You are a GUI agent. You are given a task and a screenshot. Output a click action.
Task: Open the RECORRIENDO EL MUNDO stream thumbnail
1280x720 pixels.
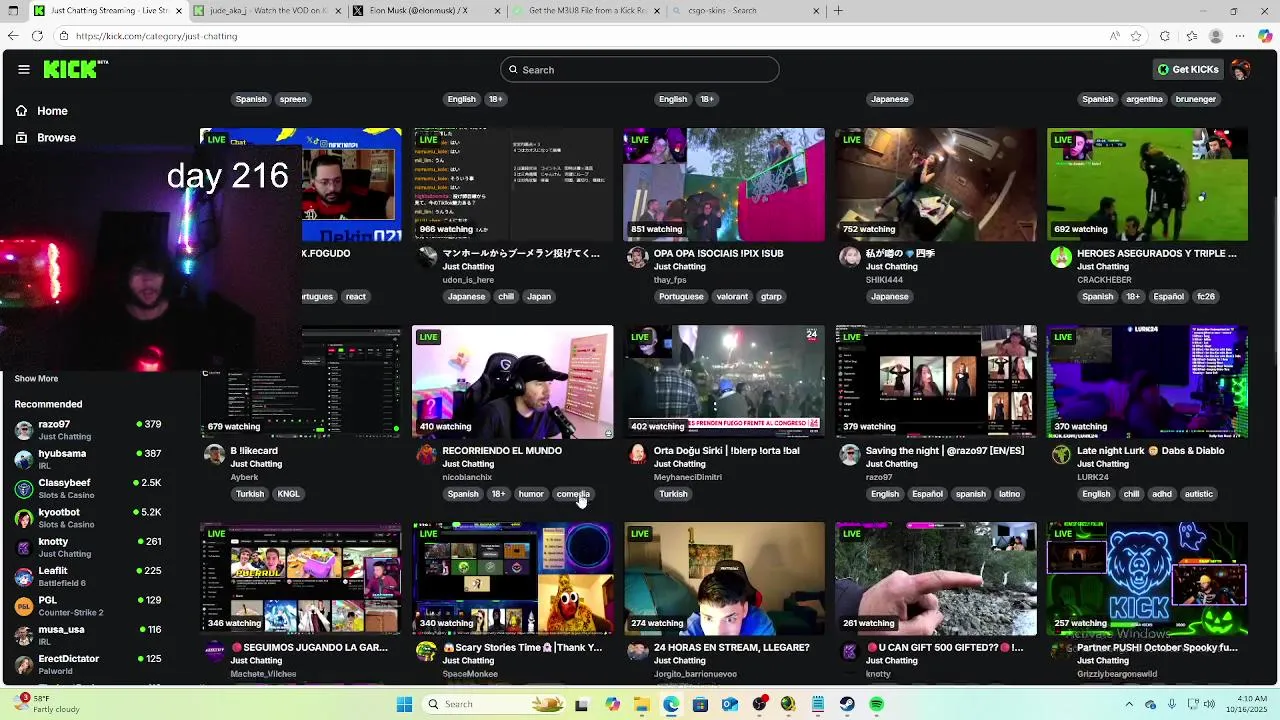512,381
